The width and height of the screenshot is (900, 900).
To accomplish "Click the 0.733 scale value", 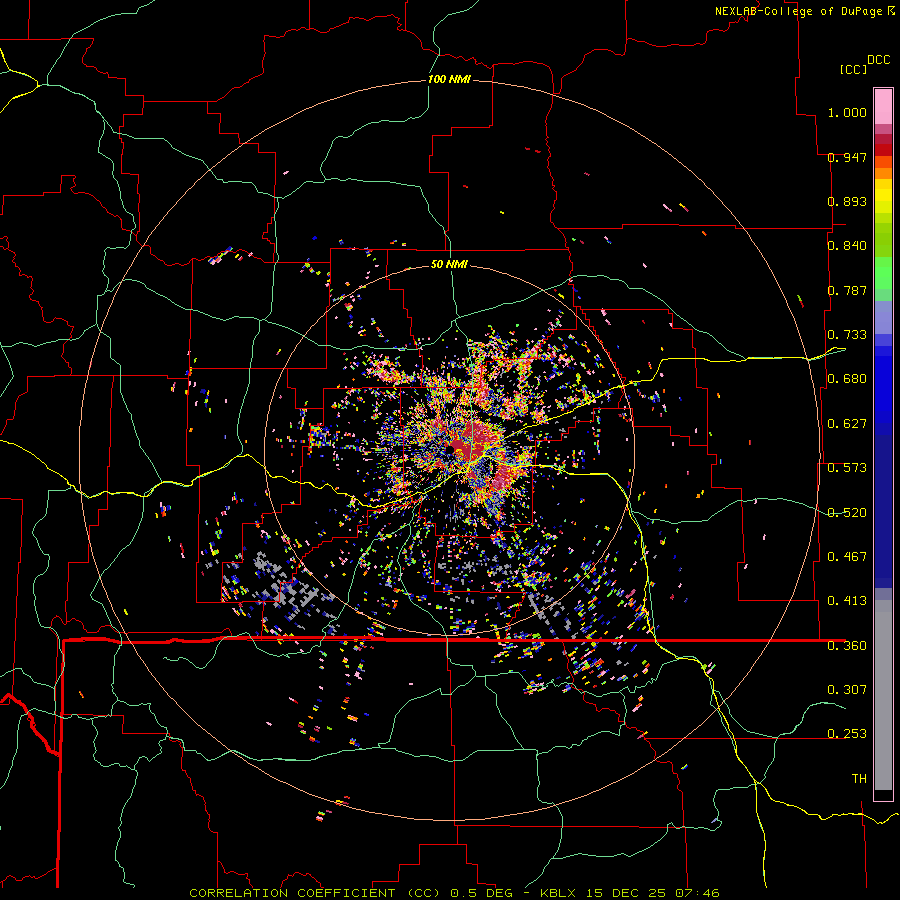I will click(847, 335).
